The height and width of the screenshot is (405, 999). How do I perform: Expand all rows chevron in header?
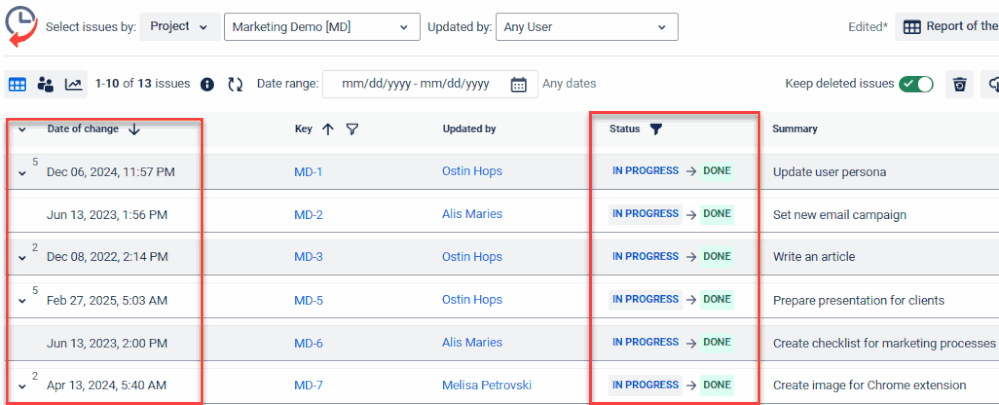(22, 130)
